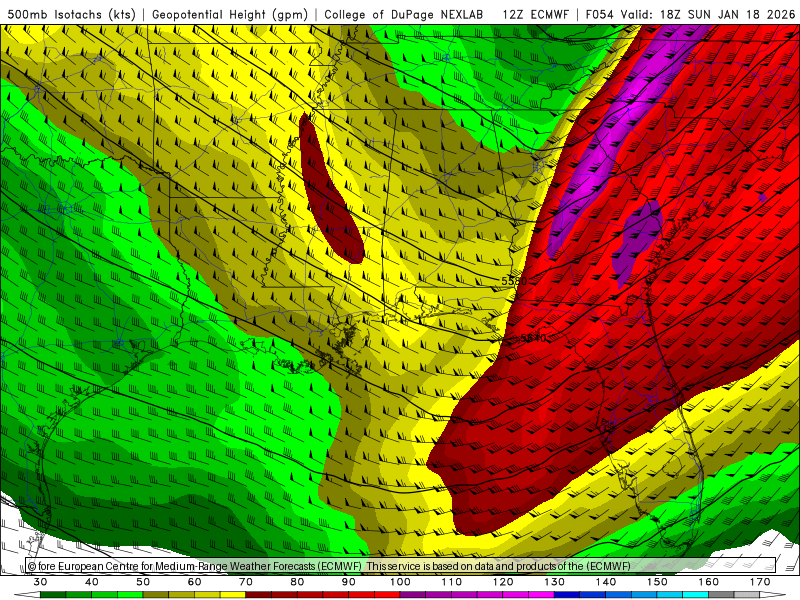Click the 'Geopotential Height (gpm)' header label
Image resolution: width=800 pixels, height=600 pixels.
[x=230, y=14]
